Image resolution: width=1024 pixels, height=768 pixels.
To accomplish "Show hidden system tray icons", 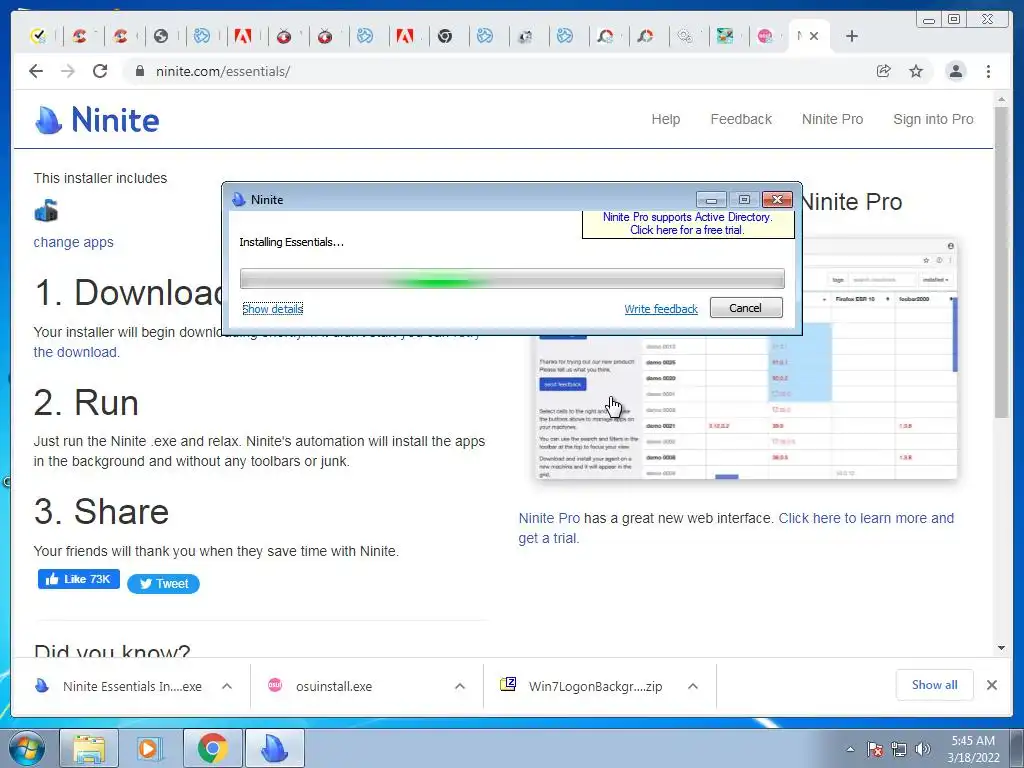I will 850,749.
